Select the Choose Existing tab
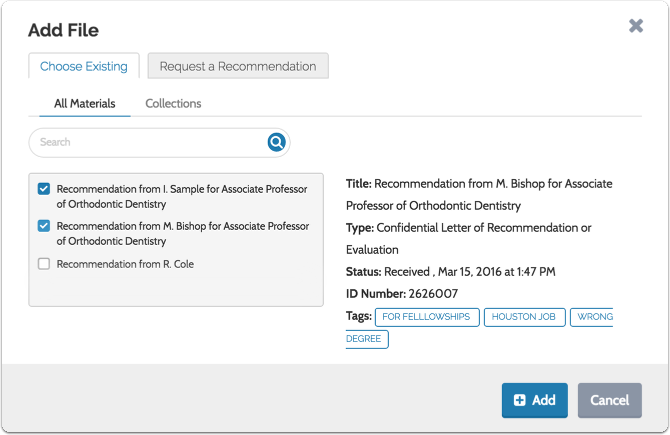Screen dimensions: 670x435 coord(84,67)
